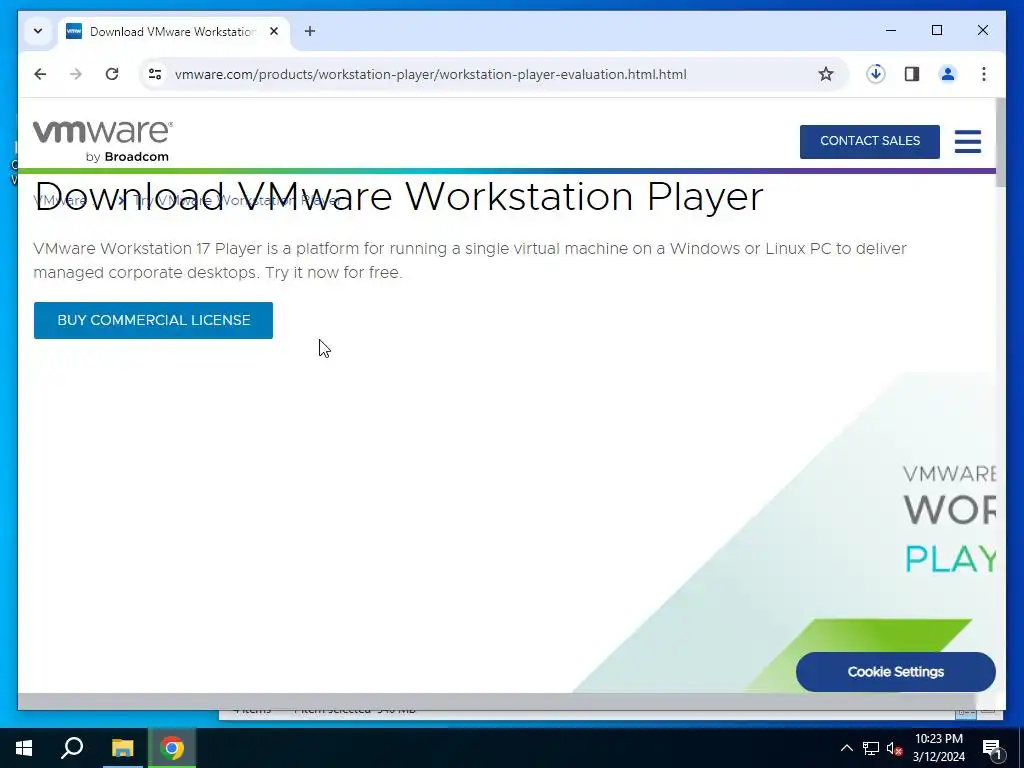Open a new browser tab

click(310, 31)
